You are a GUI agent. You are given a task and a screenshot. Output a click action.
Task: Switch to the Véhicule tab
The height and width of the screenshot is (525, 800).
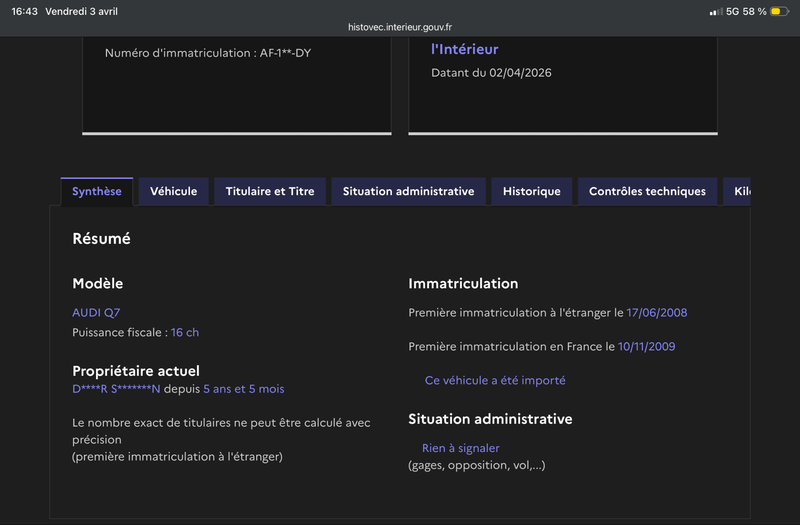pyautogui.click(x=174, y=191)
